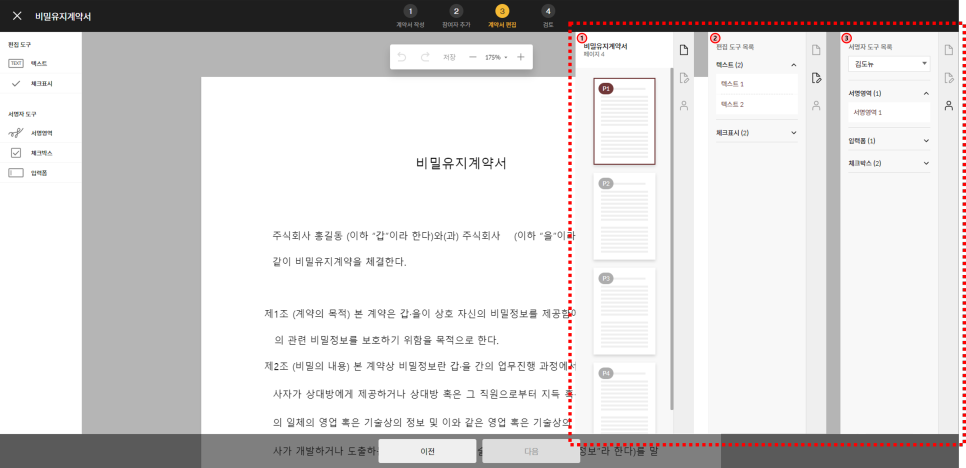Image resolution: width=966 pixels, height=468 pixels.
Task: Select the 텍스트 1 list item
Action: coord(757,84)
